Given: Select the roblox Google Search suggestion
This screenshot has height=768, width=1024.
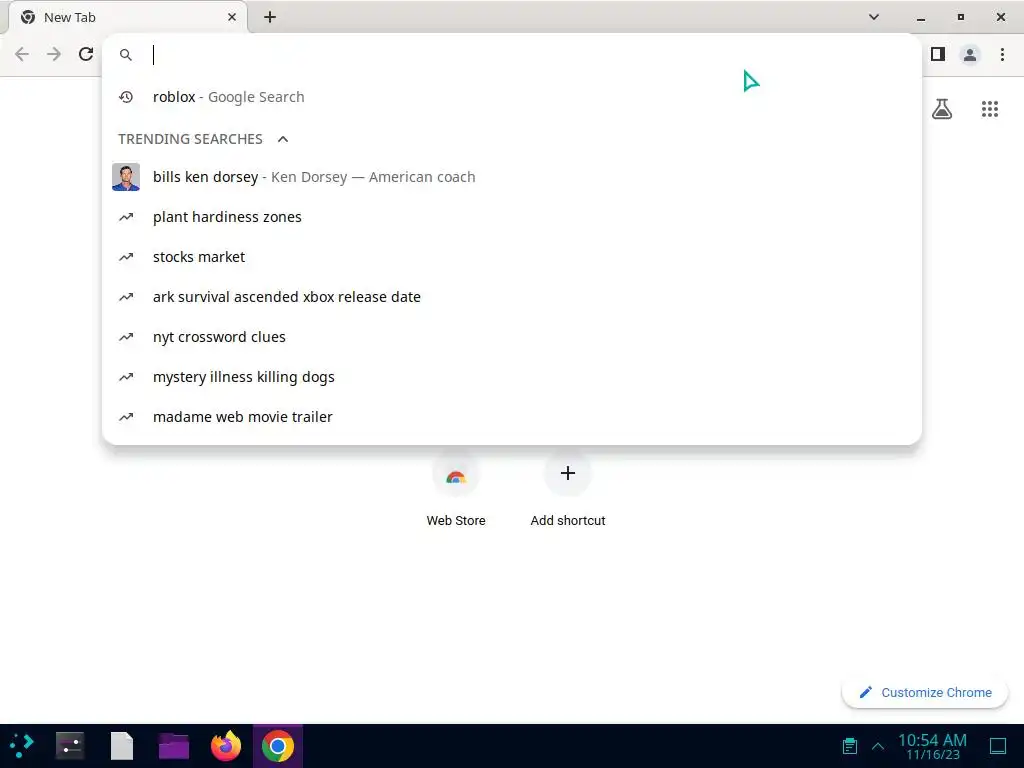Looking at the screenshot, I should (x=512, y=97).
